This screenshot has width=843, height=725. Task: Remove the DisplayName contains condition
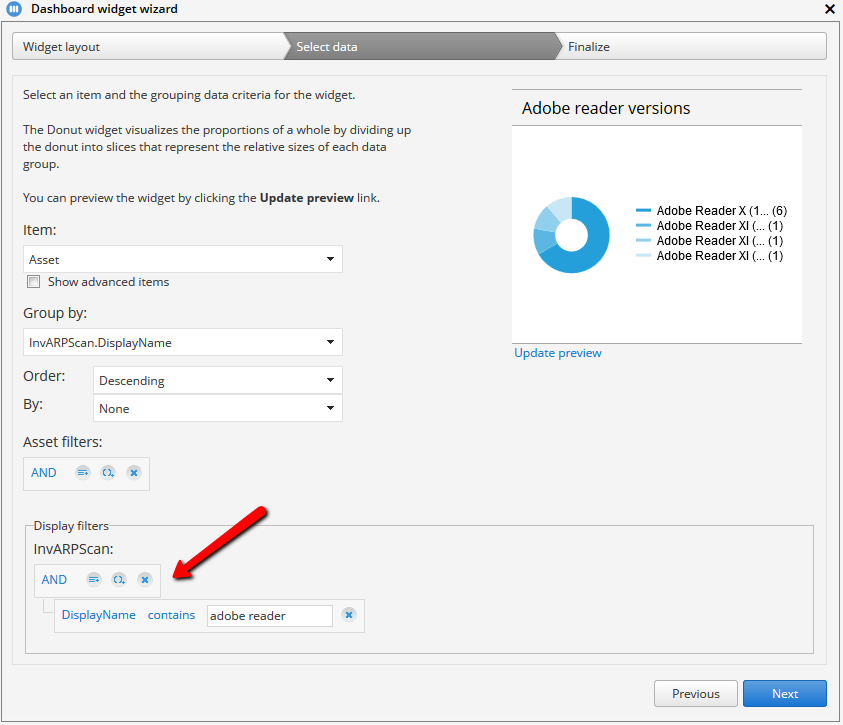click(x=349, y=615)
